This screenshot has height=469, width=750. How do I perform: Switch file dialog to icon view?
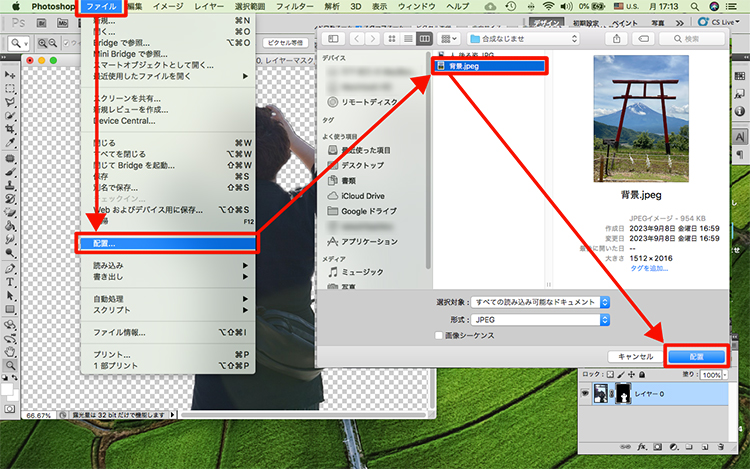pos(392,39)
